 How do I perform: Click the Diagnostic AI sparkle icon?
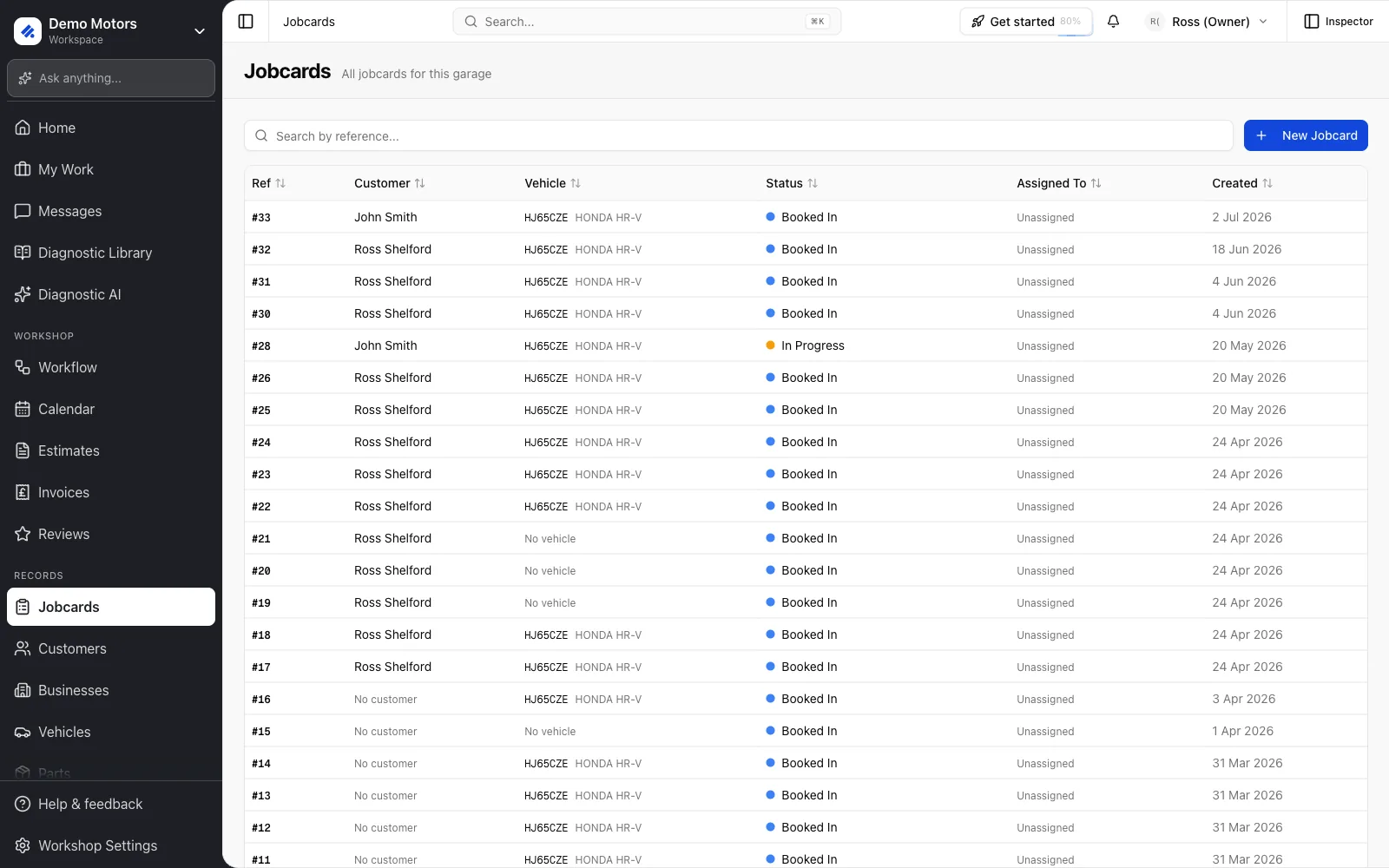pos(23,294)
